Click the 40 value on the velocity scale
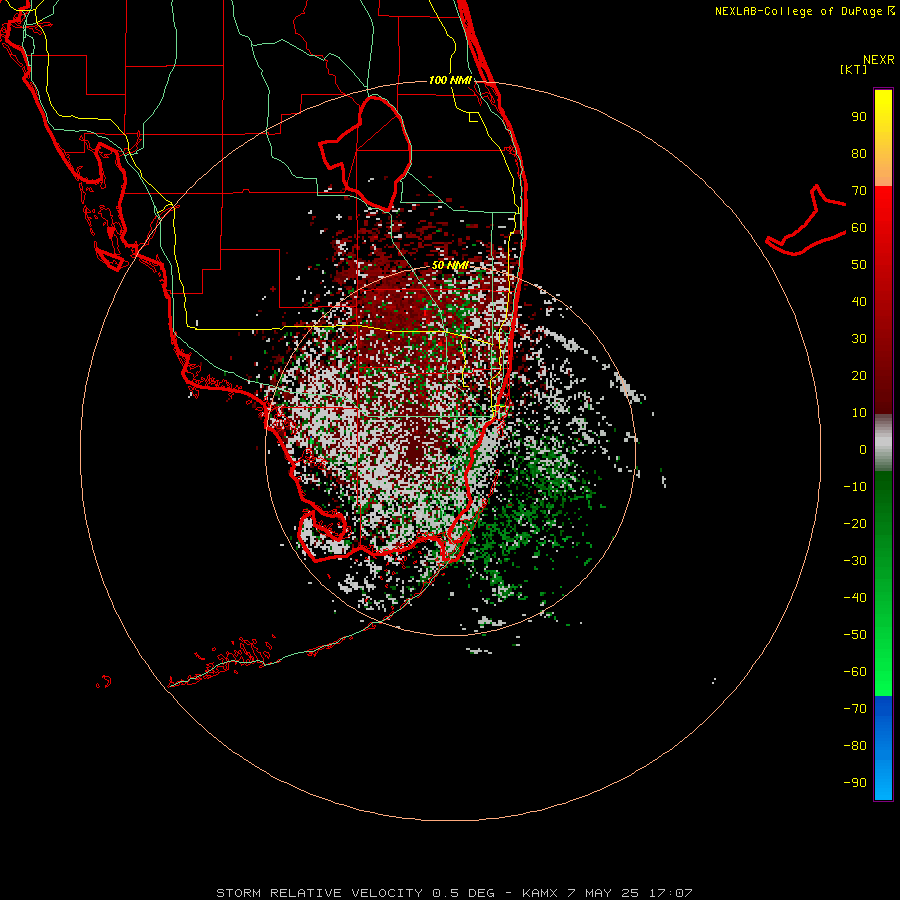The image size is (900, 900). [859, 302]
